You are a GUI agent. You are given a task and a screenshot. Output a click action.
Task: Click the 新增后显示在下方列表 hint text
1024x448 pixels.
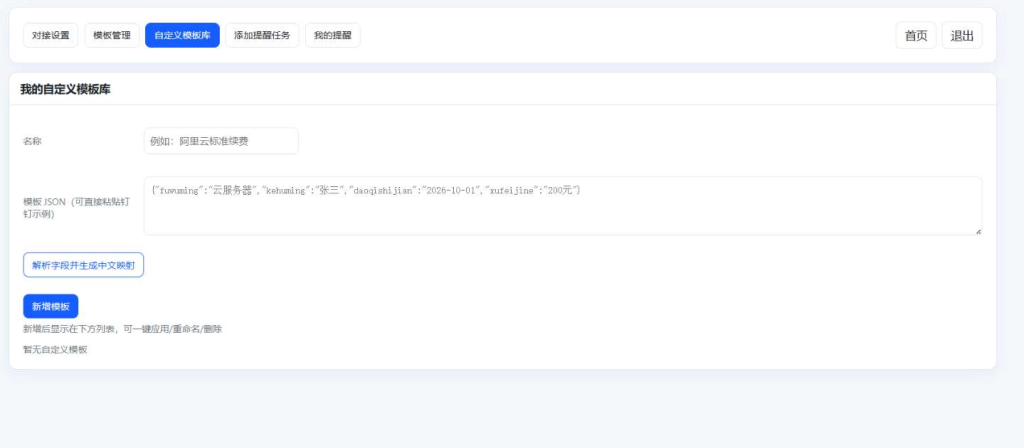coord(123,329)
